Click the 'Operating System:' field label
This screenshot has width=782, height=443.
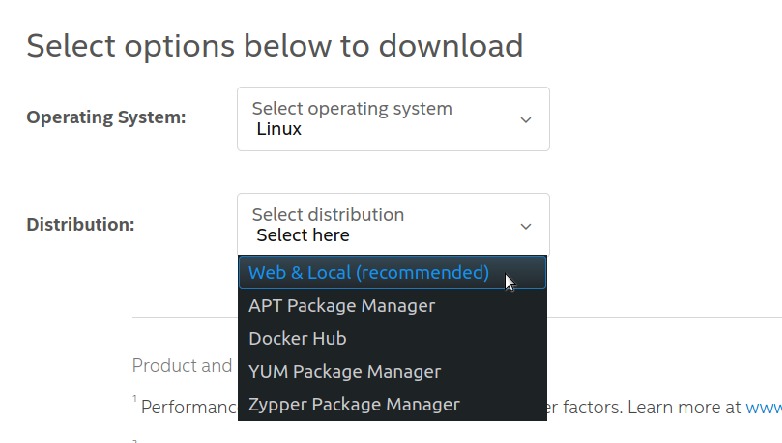click(106, 117)
